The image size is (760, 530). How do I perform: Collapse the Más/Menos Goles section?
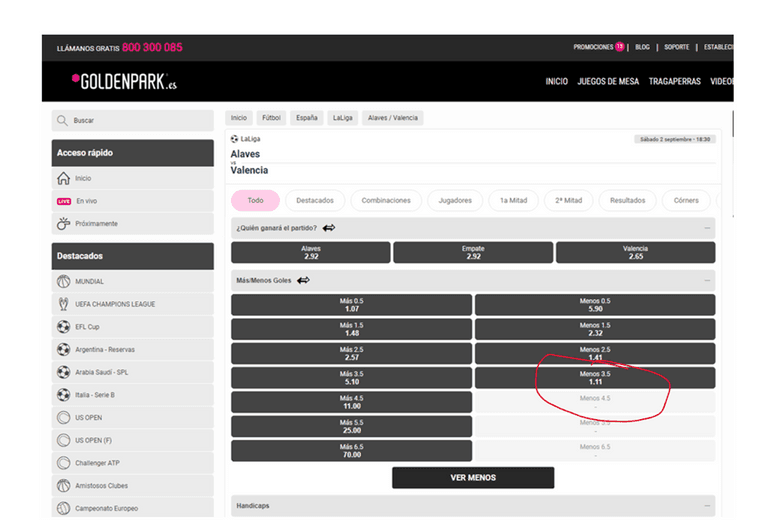(707, 280)
